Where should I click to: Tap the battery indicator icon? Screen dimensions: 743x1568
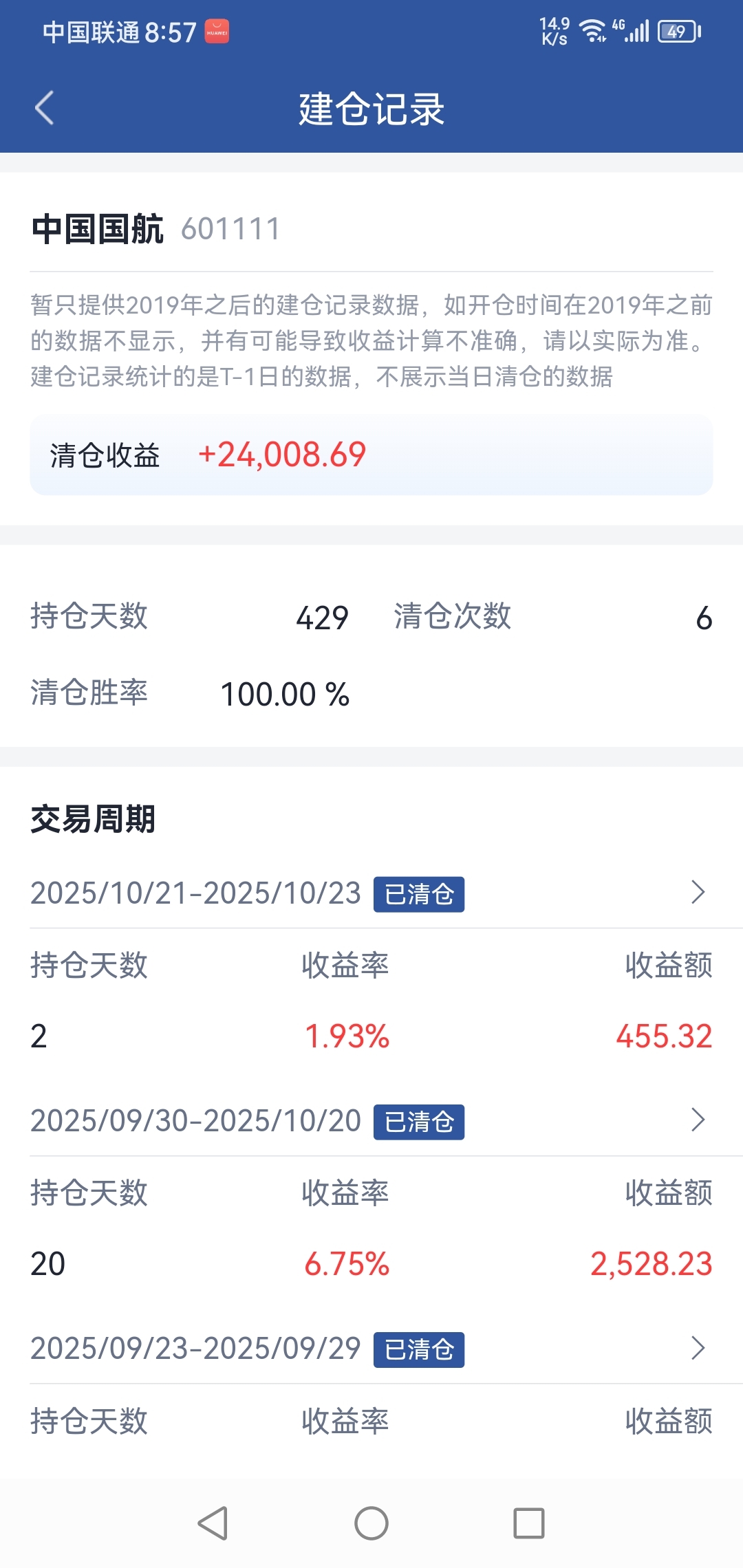tap(680, 32)
